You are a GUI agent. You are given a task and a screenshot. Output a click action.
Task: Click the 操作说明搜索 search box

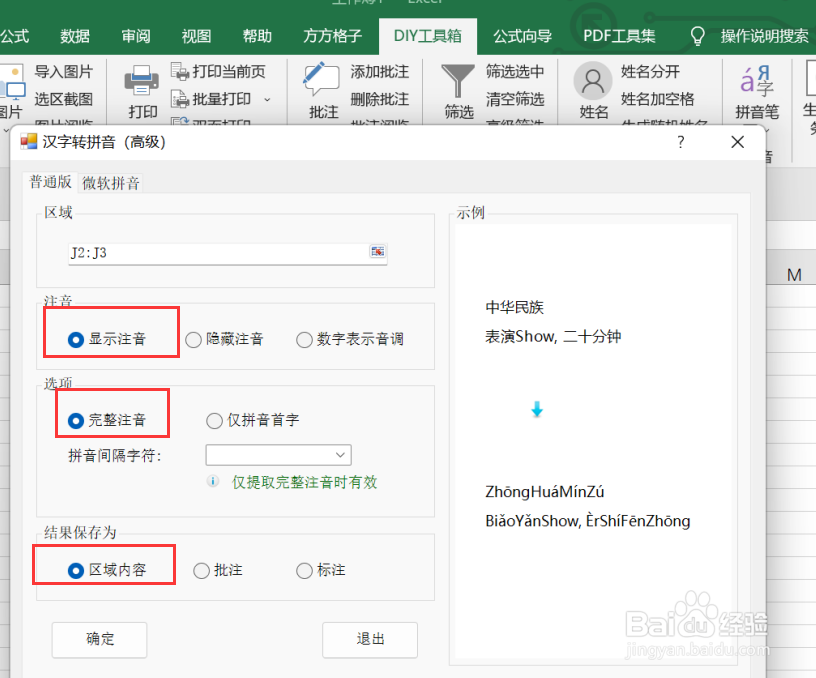pyautogui.click(x=764, y=36)
